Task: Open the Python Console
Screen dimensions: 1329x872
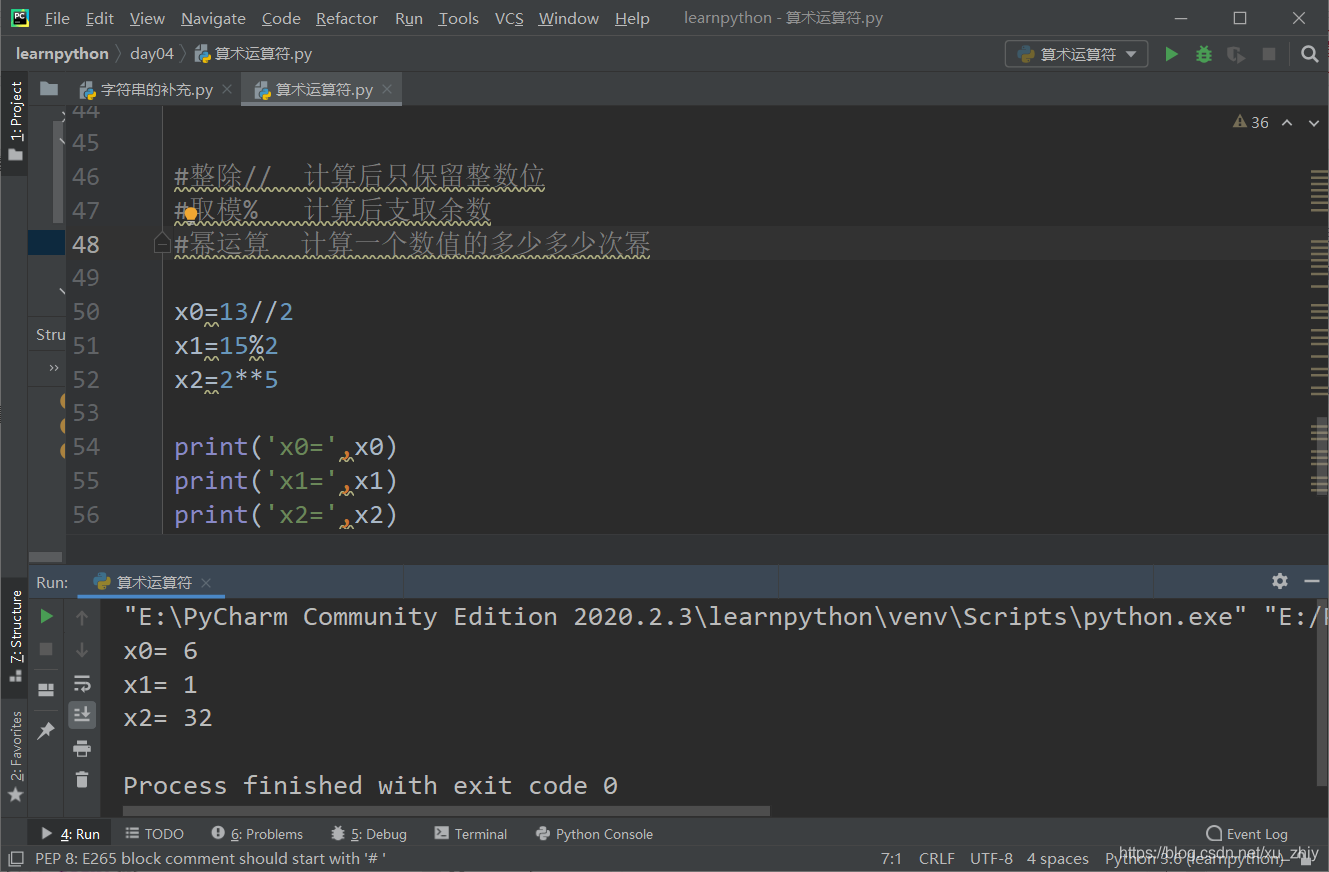Action: (594, 834)
